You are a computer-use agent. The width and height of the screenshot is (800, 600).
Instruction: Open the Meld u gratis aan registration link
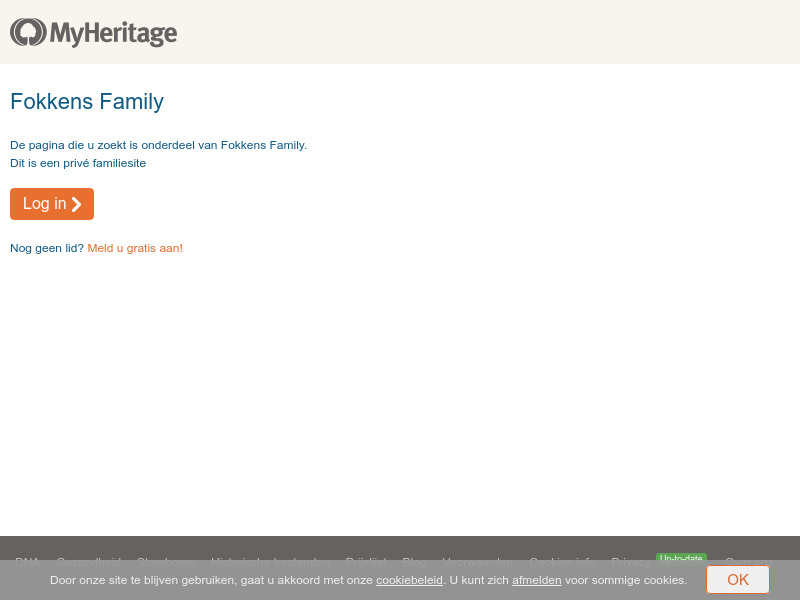click(x=134, y=248)
